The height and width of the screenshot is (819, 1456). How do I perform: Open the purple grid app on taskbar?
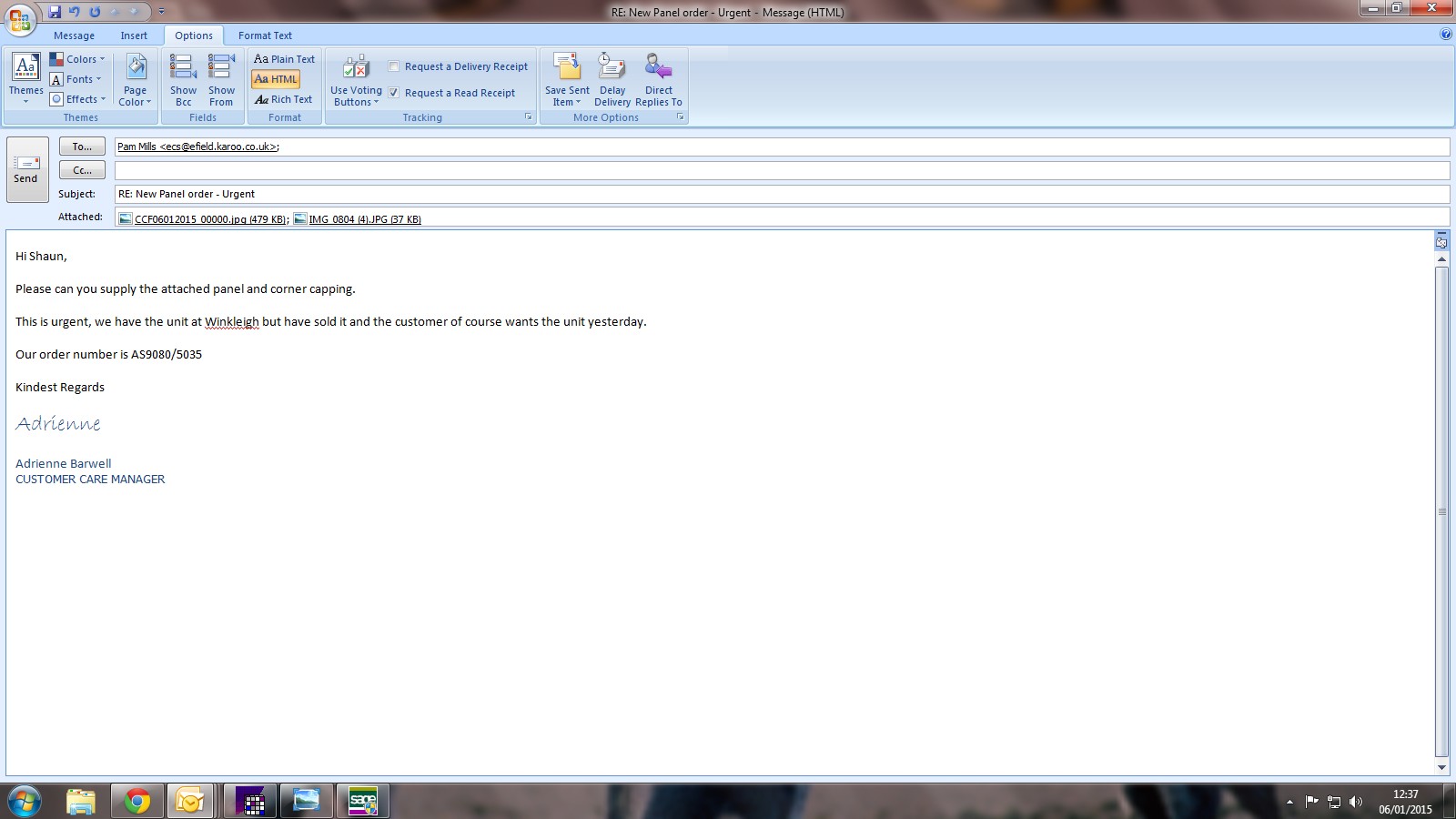coord(250,801)
